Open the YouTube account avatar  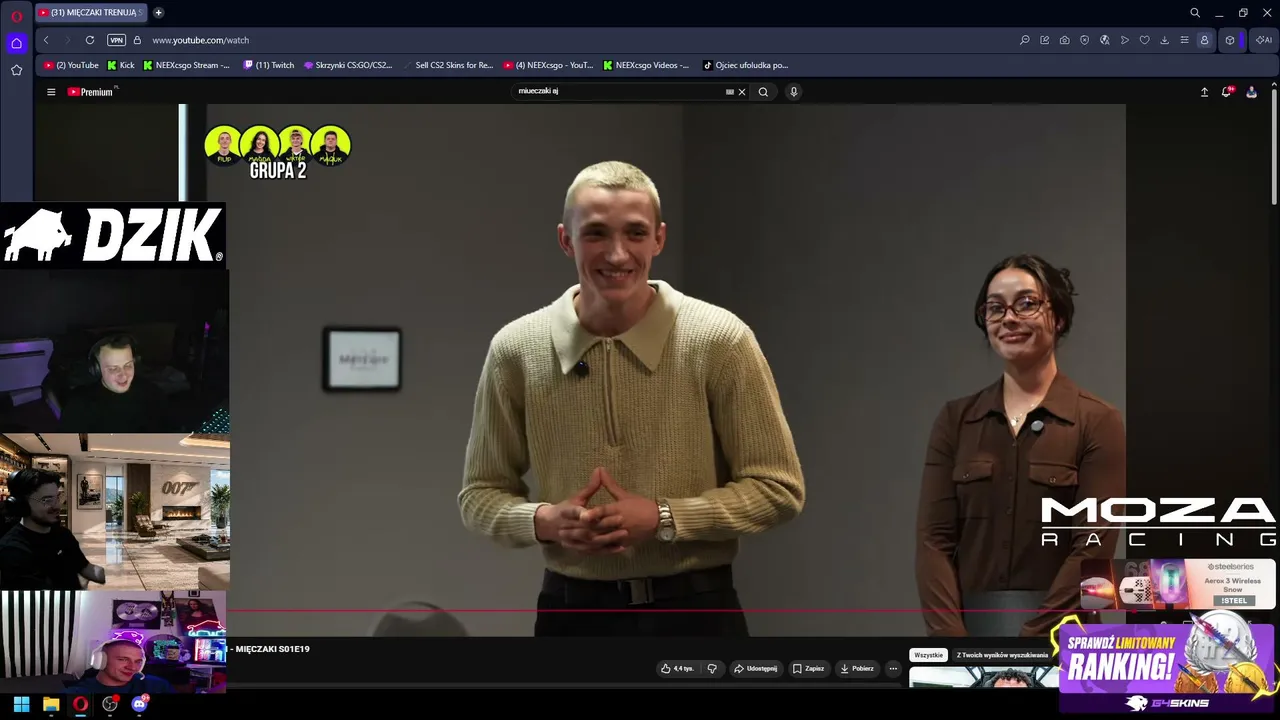pyautogui.click(x=1251, y=92)
